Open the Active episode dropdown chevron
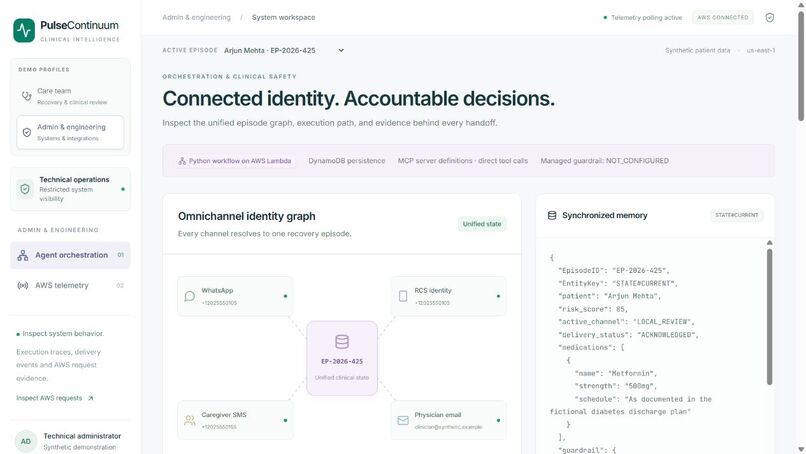Screen dimensions: 806x454 341,50
